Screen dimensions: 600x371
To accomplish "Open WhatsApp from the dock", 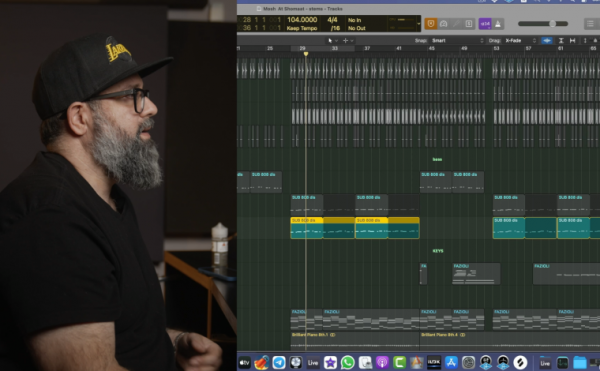I will tap(347, 362).
